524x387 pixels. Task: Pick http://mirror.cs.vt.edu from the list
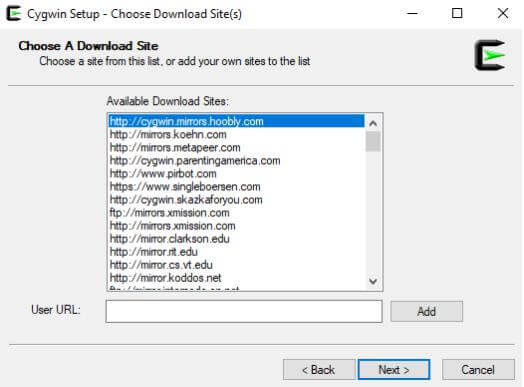point(237,265)
